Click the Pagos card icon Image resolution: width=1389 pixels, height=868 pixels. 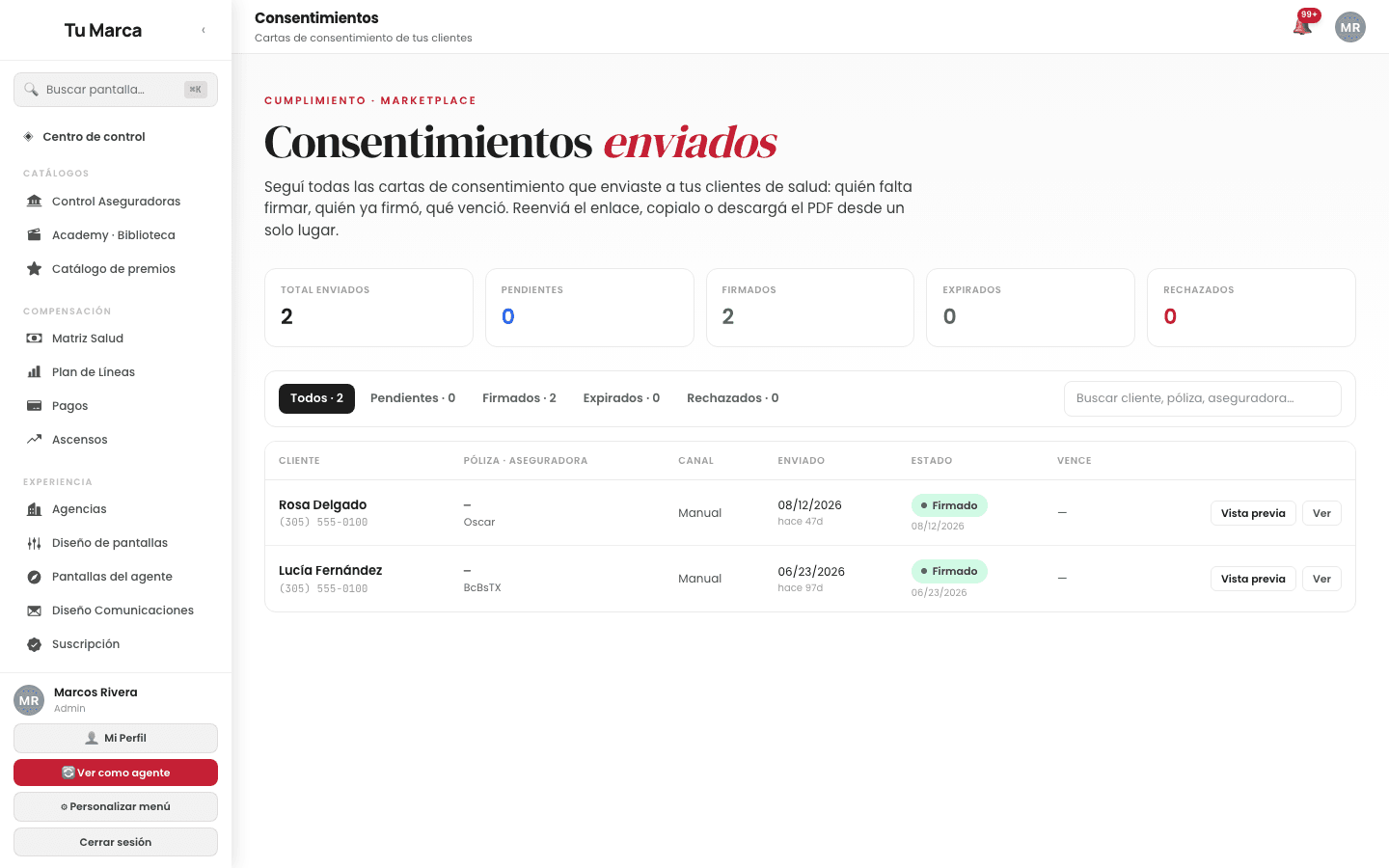(35, 406)
